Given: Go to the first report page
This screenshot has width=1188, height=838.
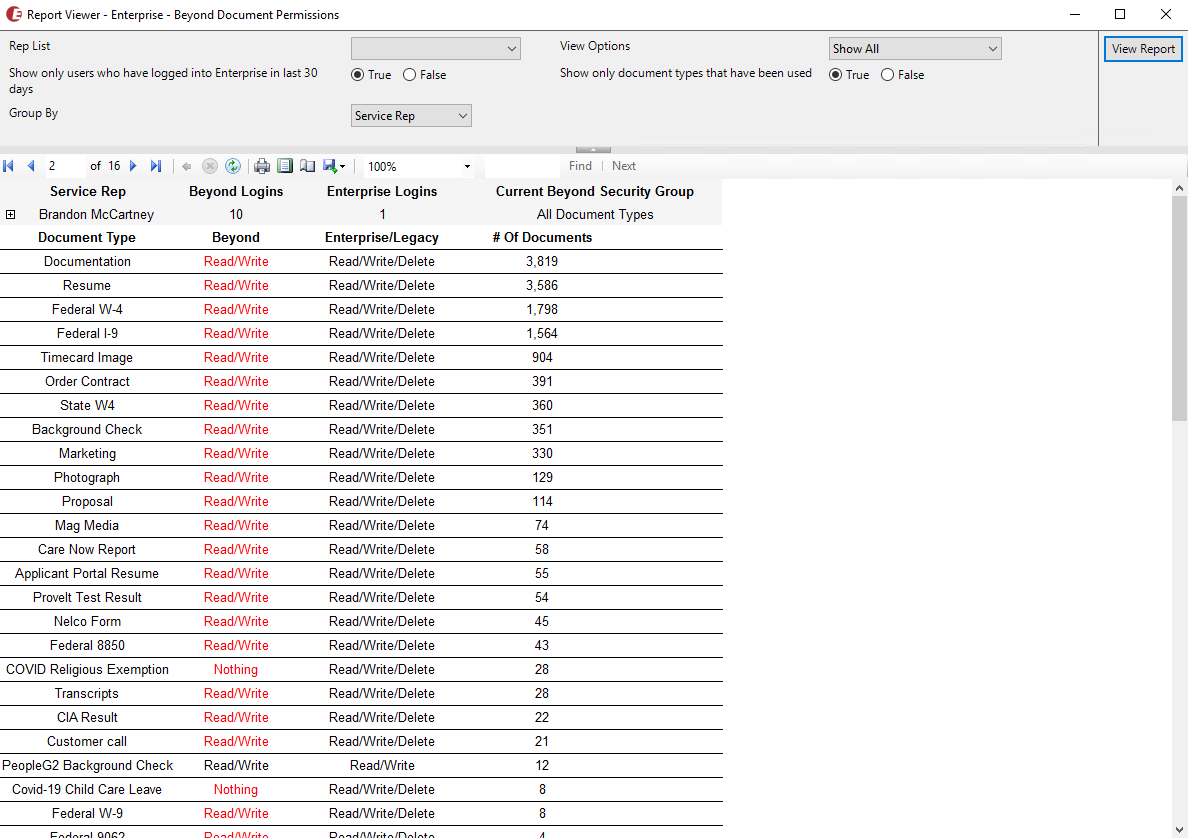Looking at the screenshot, I should 9,166.
